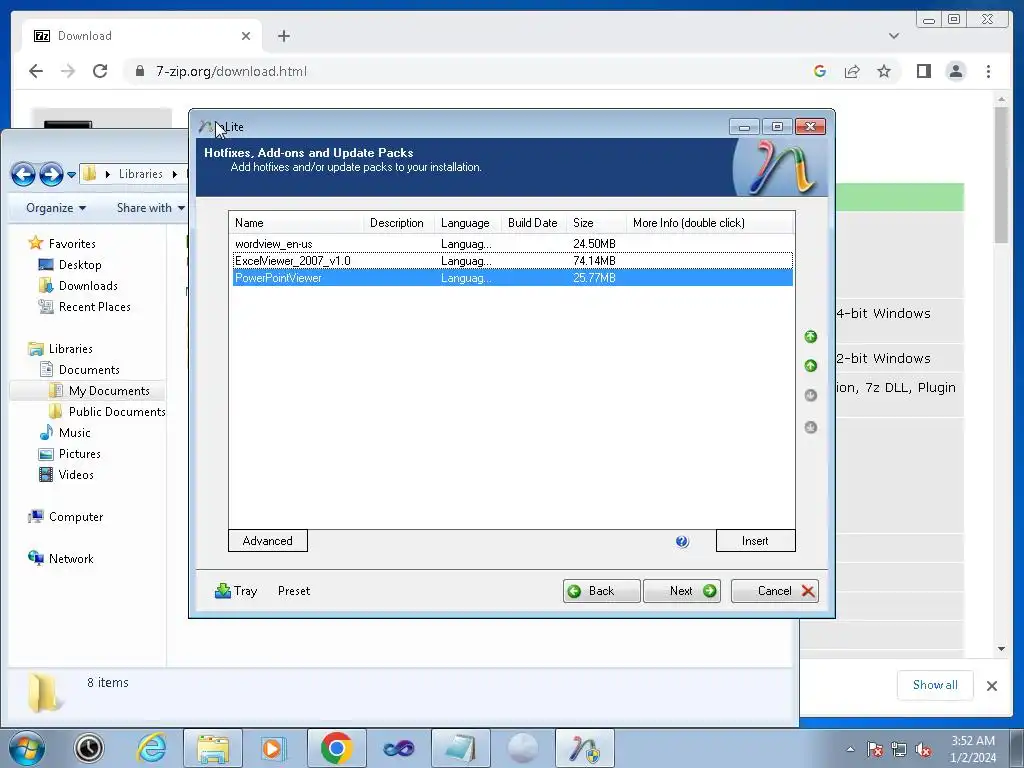Open Share with menu in Explorer
This screenshot has height=768, width=1024.
pyautogui.click(x=150, y=208)
